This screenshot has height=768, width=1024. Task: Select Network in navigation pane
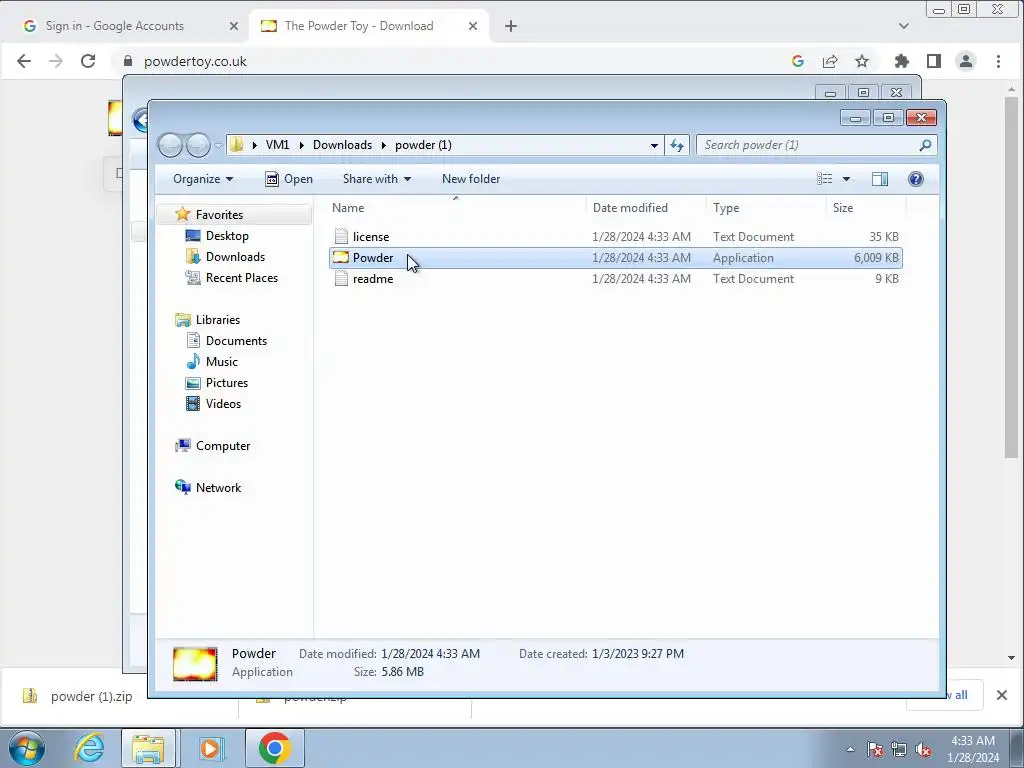(x=218, y=488)
